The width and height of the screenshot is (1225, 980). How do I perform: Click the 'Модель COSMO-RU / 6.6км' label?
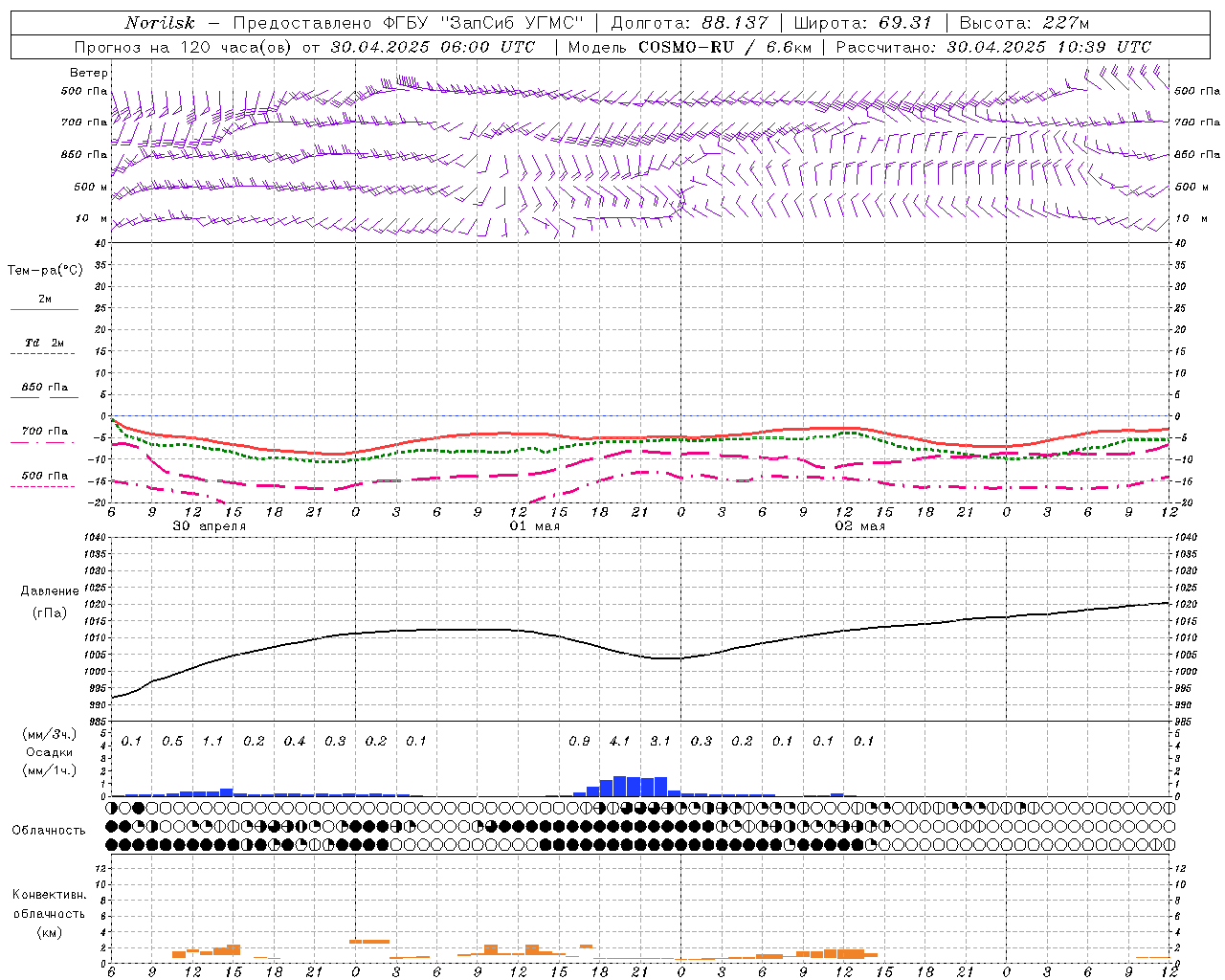(690, 47)
